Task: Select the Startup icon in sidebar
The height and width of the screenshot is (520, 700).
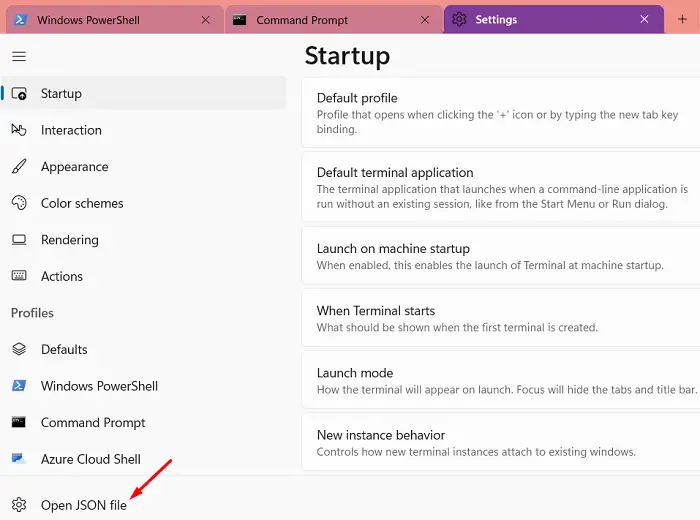Action: click(19, 93)
